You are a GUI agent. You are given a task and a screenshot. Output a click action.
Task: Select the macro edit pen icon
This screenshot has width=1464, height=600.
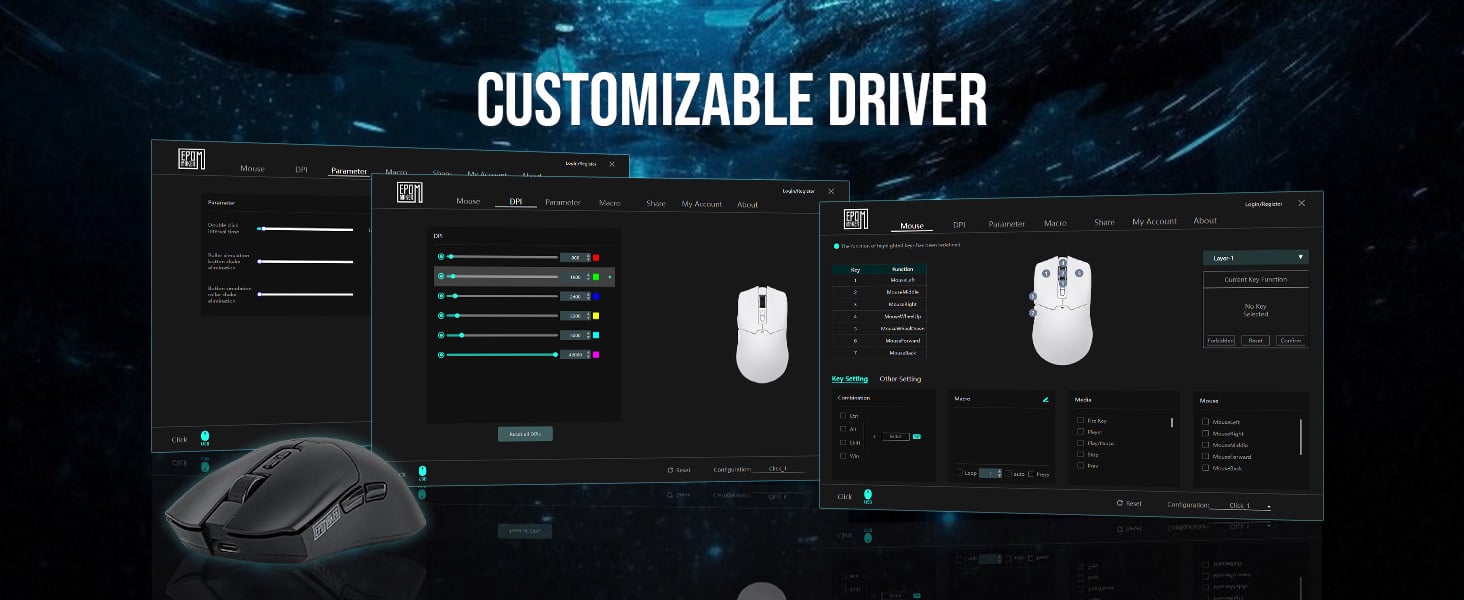click(1045, 400)
